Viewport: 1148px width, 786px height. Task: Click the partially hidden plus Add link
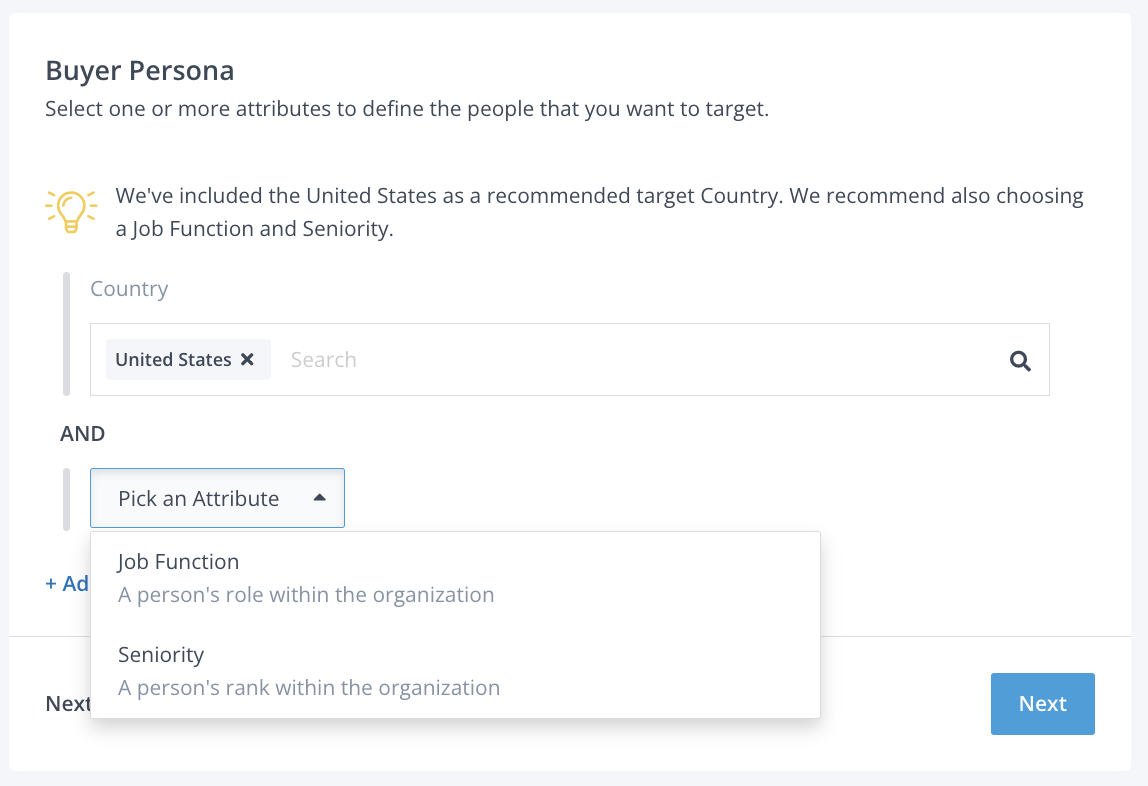pos(66,583)
